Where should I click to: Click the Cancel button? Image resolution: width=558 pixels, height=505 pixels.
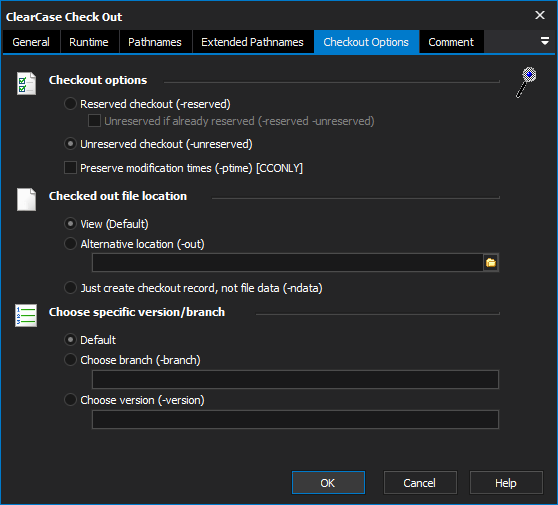[420, 483]
